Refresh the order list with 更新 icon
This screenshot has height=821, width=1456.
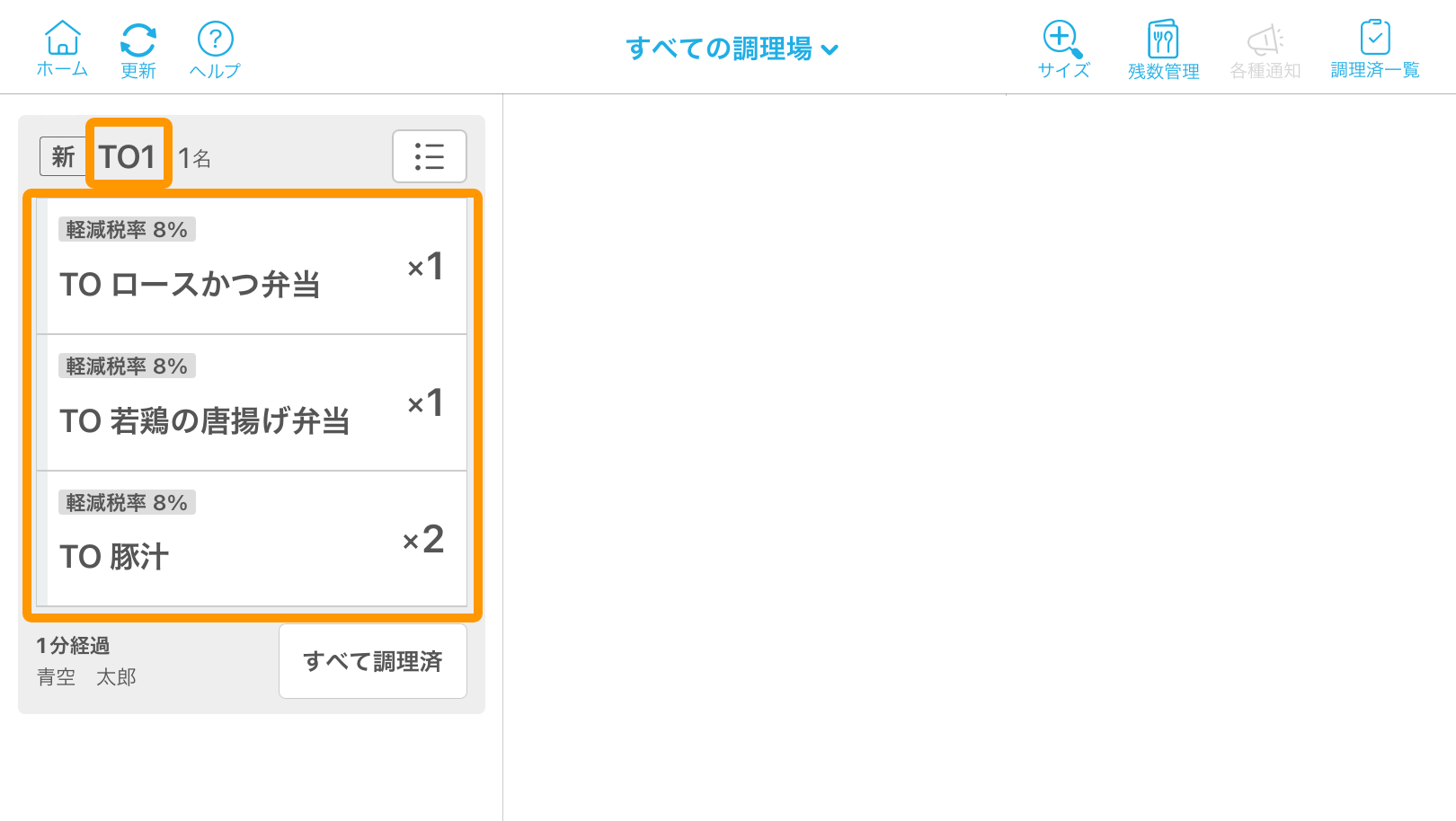(137, 47)
